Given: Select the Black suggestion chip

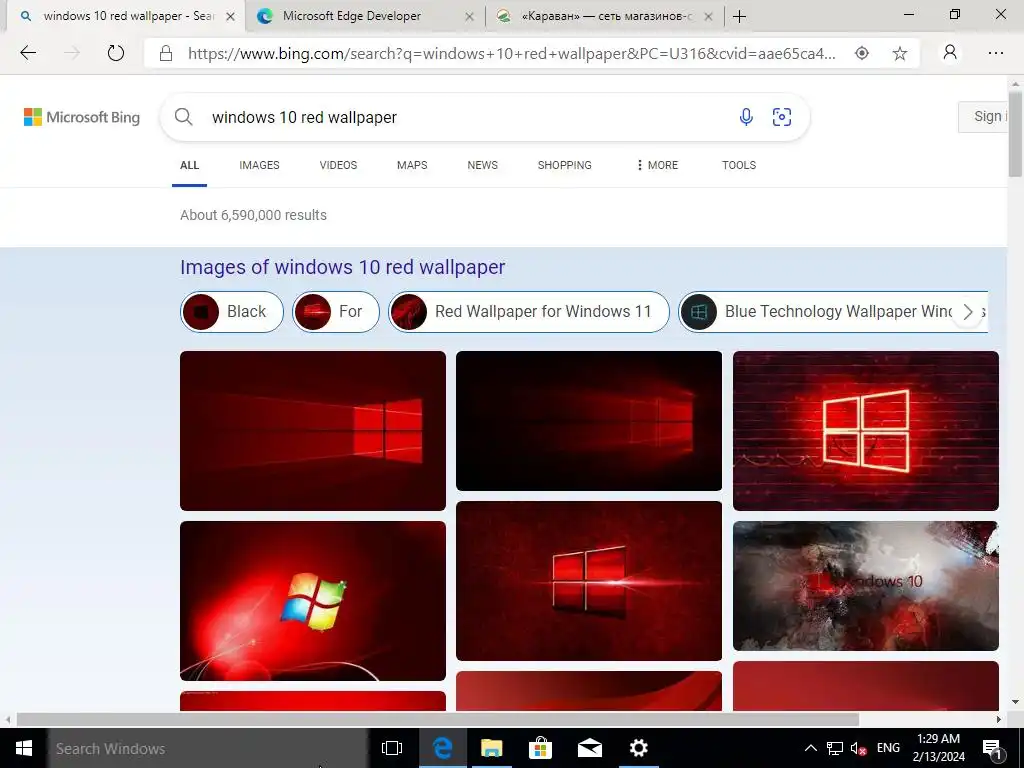Looking at the screenshot, I should [x=232, y=312].
